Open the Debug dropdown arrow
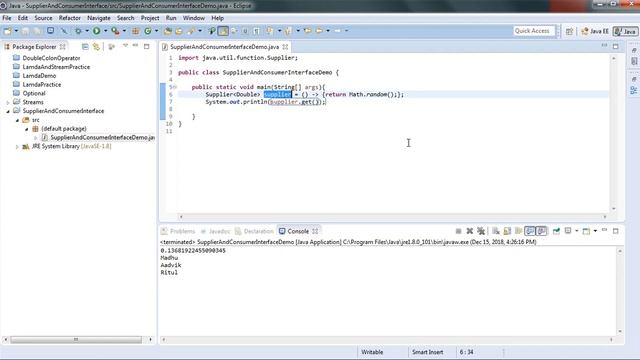The image size is (640, 360). coord(87,31)
